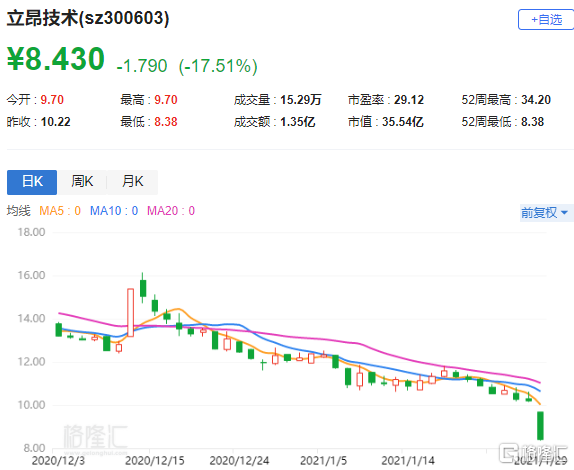574x470 pixels.
Task: Click the 16.00 y-axis label
Action: tap(31, 275)
